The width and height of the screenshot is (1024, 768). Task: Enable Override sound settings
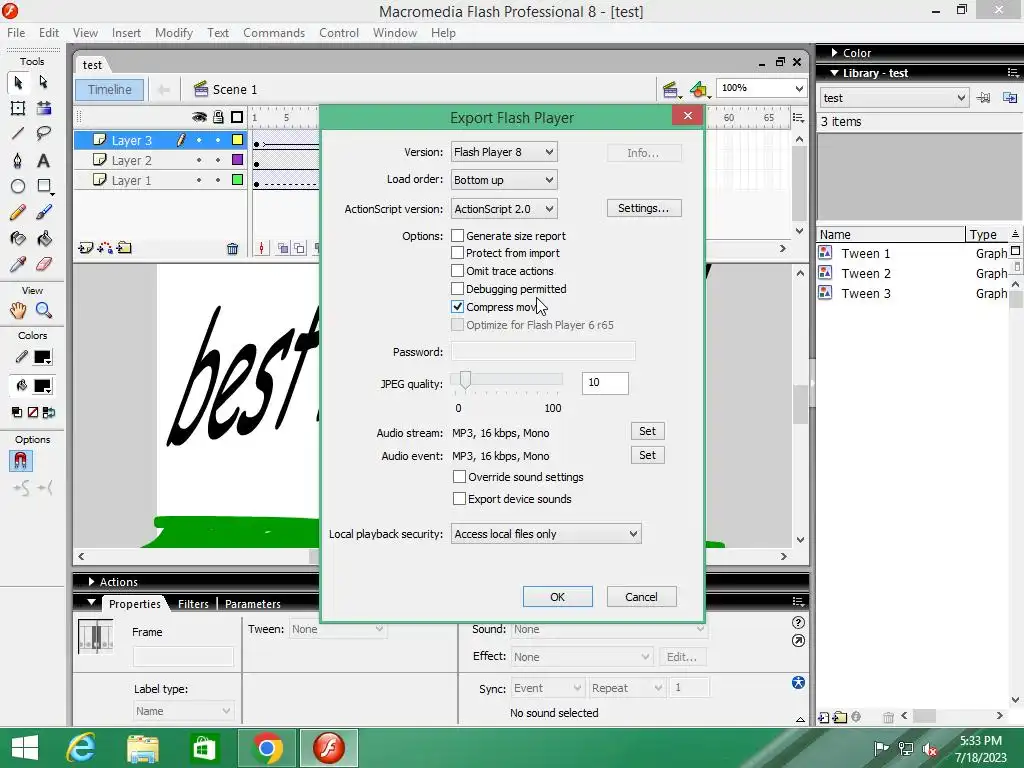click(460, 477)
